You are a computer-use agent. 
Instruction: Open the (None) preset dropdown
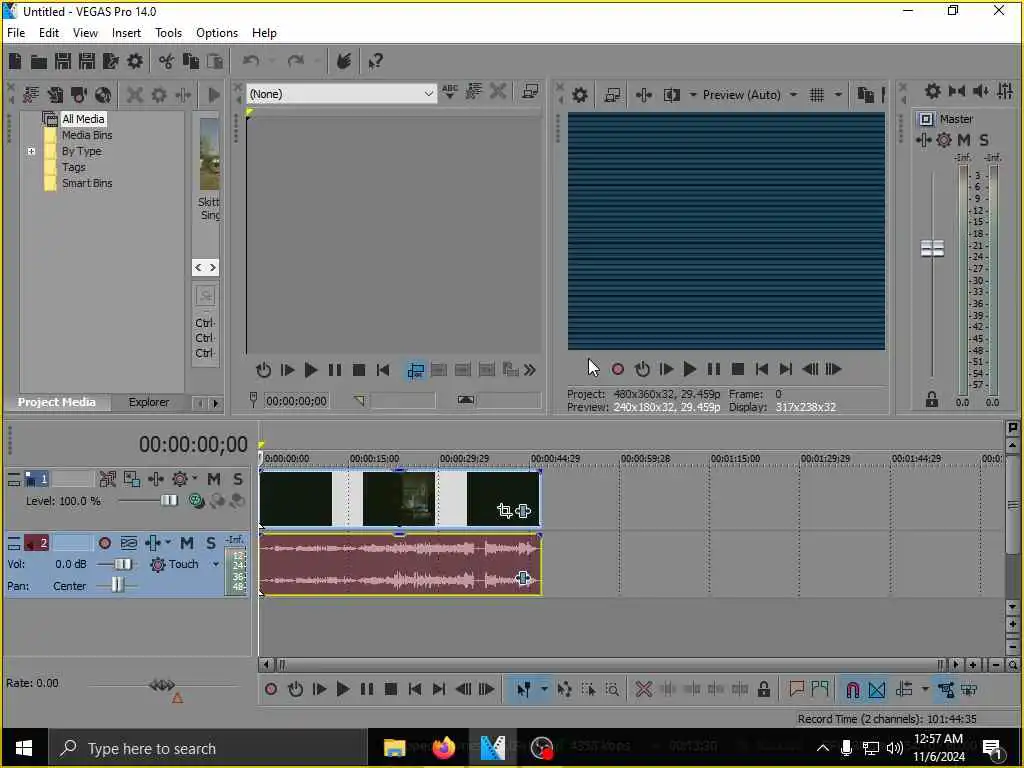341,94
